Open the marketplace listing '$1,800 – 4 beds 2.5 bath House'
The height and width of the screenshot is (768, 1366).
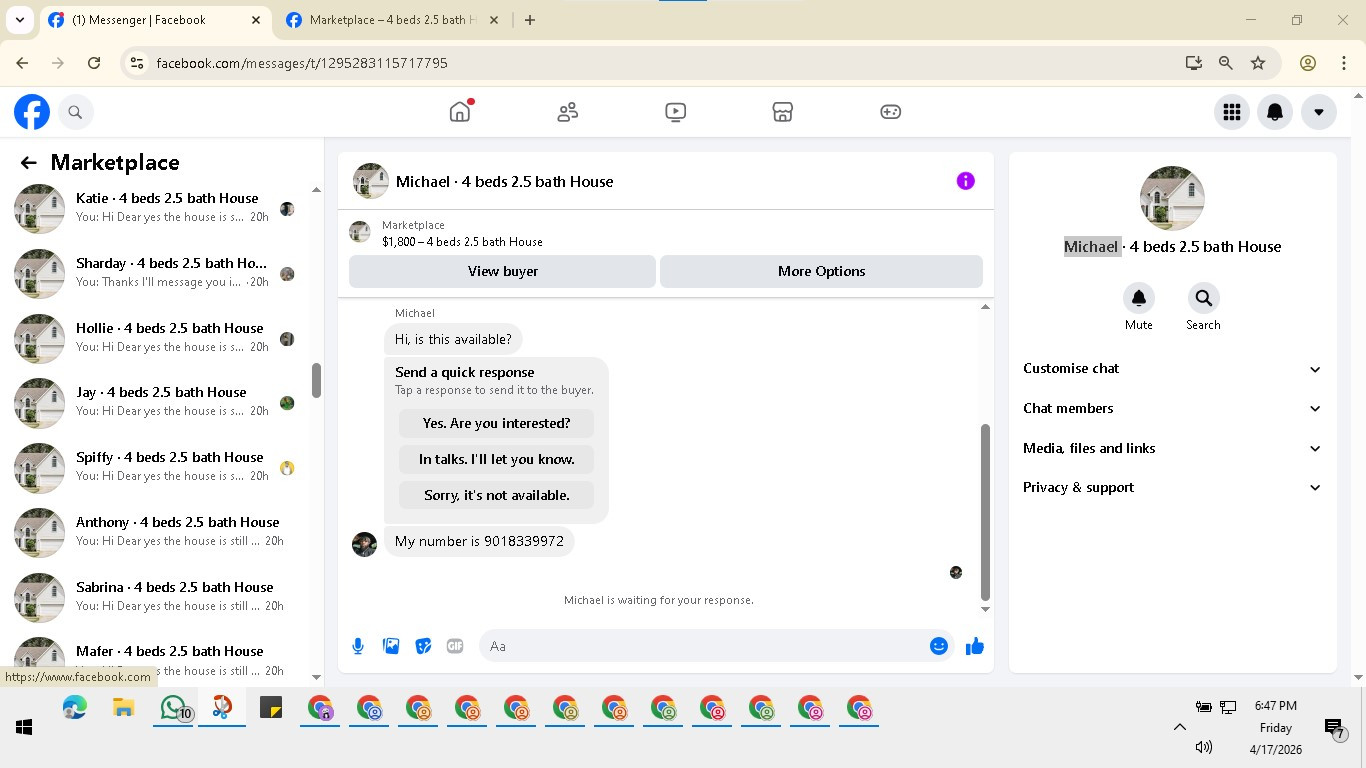[462, 242]
